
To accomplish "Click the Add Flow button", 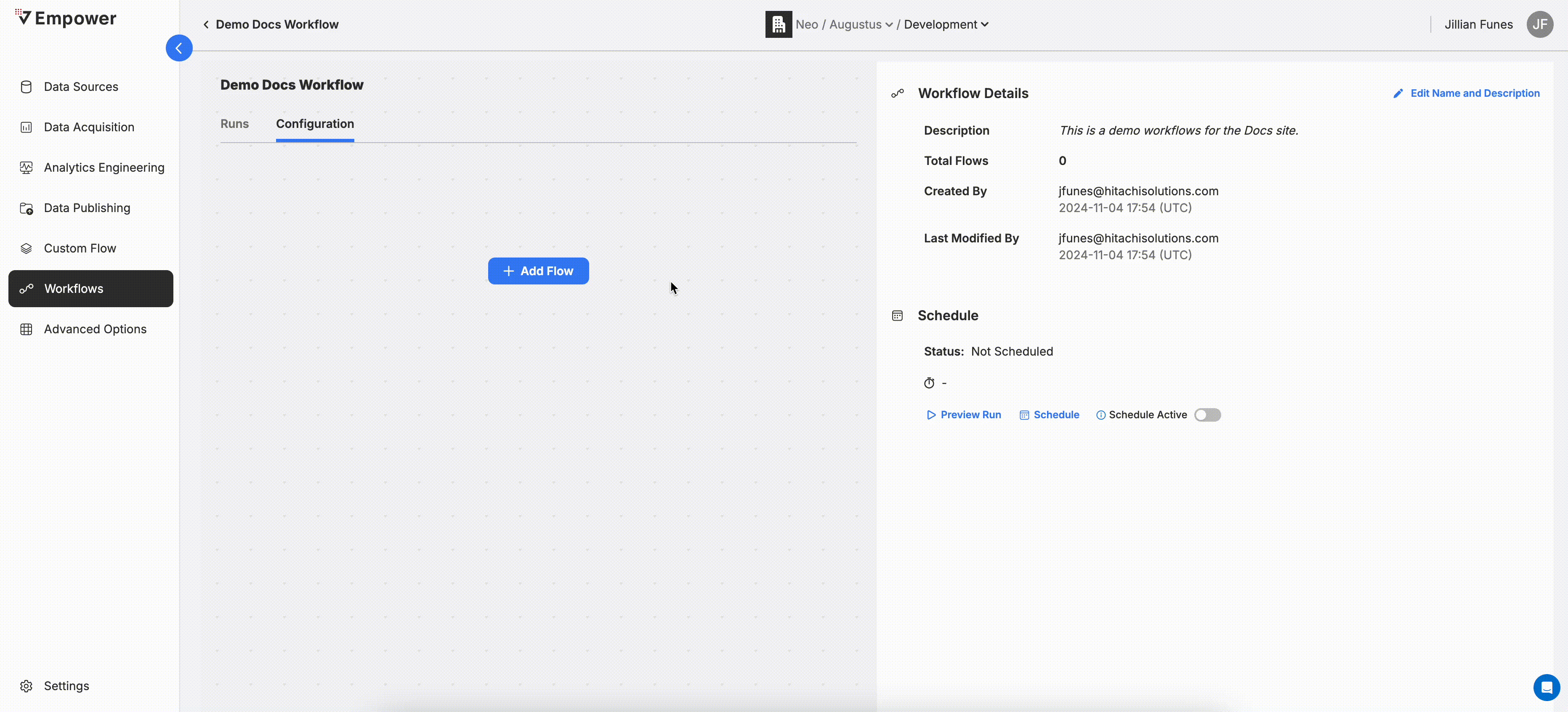I will click(x=538, y=271).
